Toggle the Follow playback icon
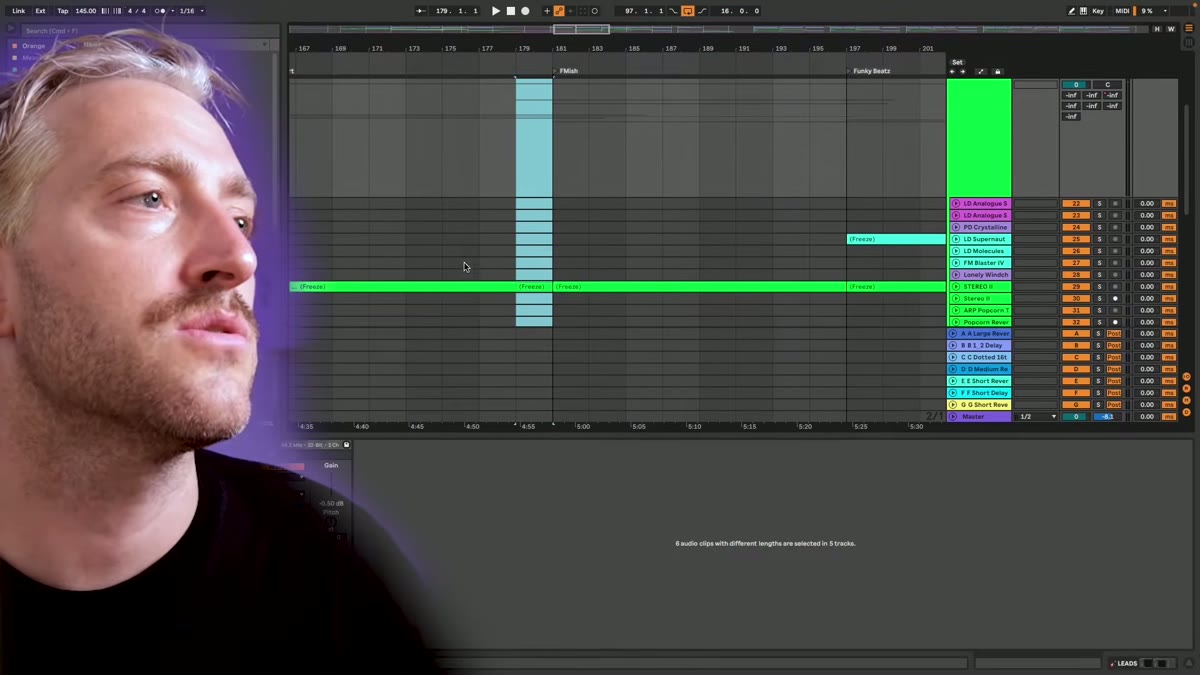The height and width of the screenshot is (675, 1200). [x=420, y=11]
